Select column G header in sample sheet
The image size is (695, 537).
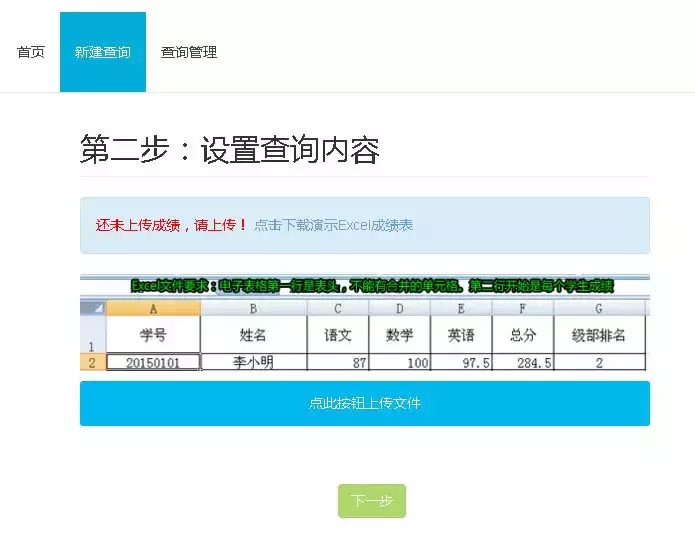pos(599,308)
